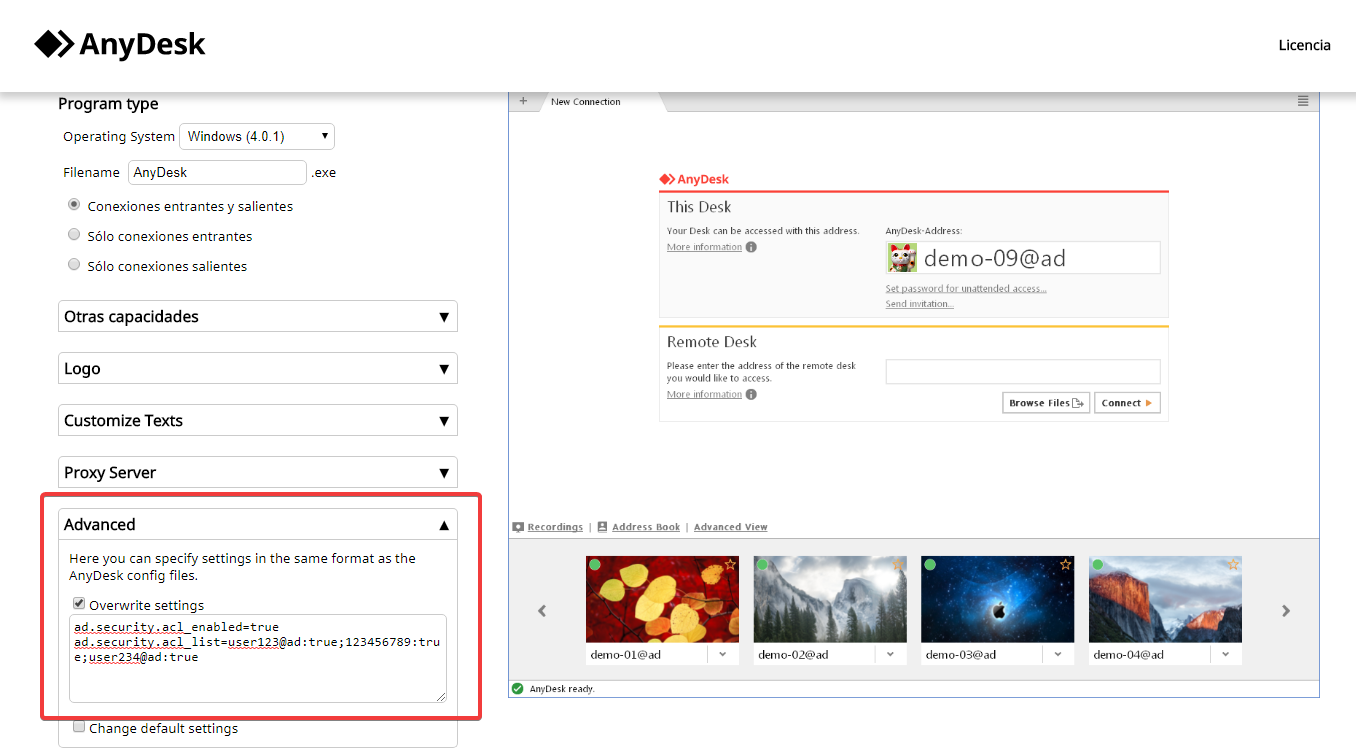Click the Send invitation link

click(x=919, y=304)
